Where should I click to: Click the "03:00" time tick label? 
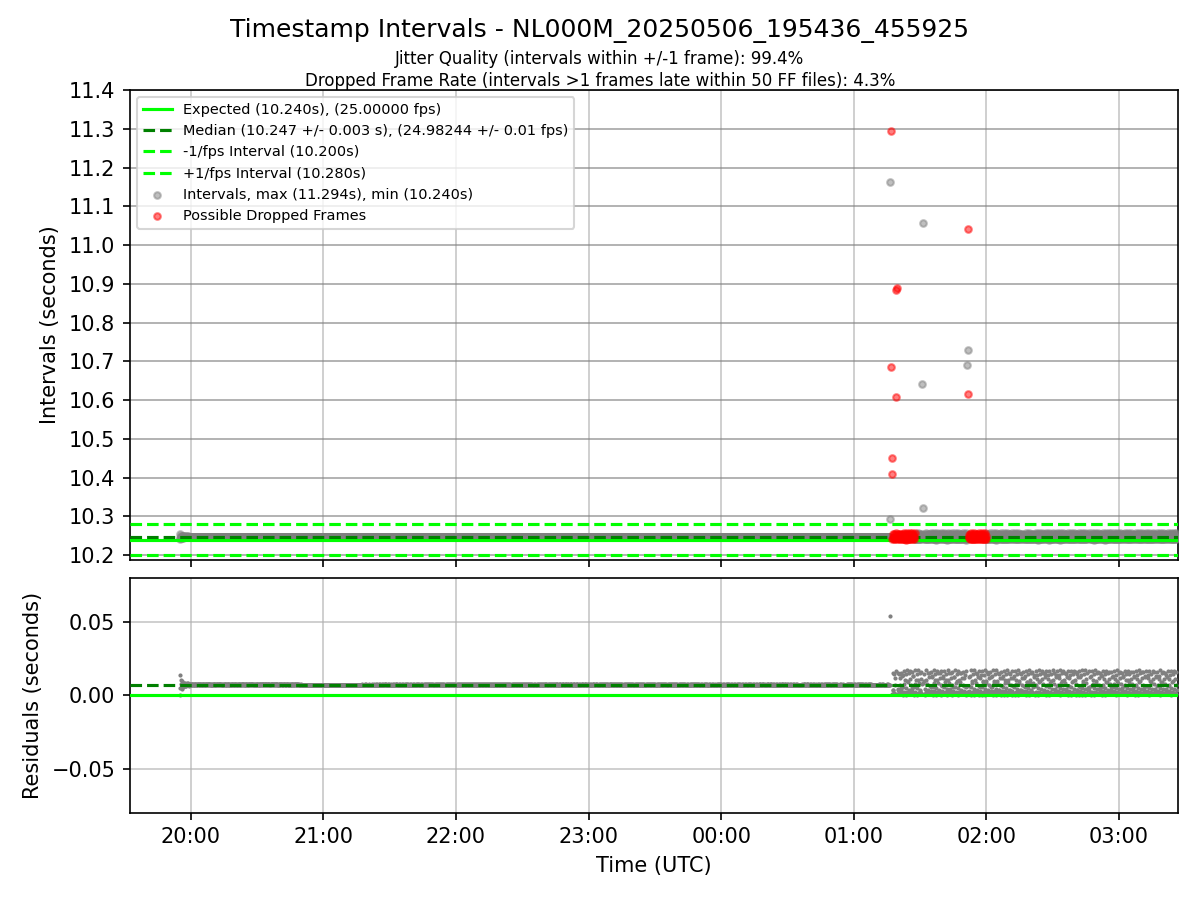point(1118,835)
